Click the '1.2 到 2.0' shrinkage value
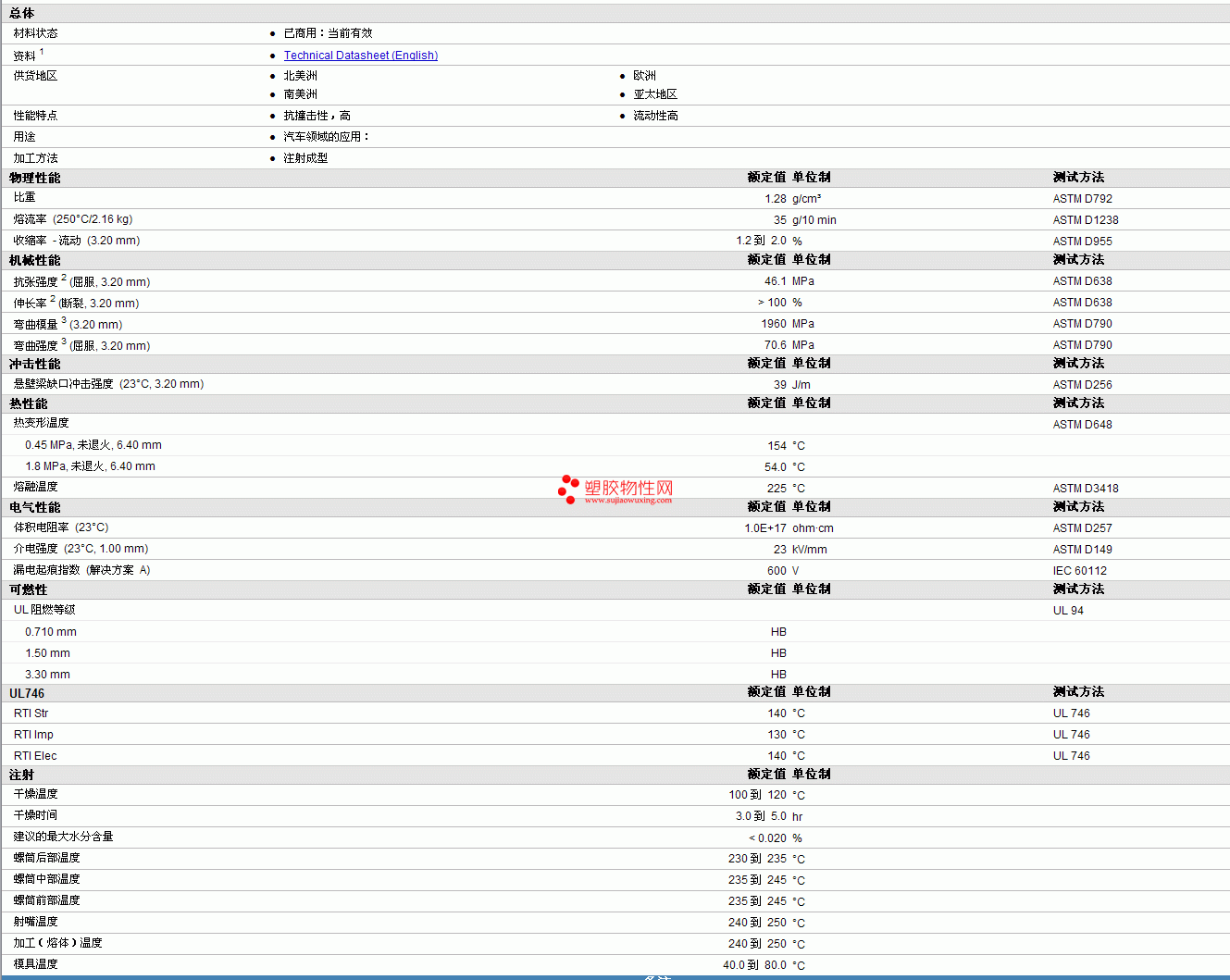 762,241
